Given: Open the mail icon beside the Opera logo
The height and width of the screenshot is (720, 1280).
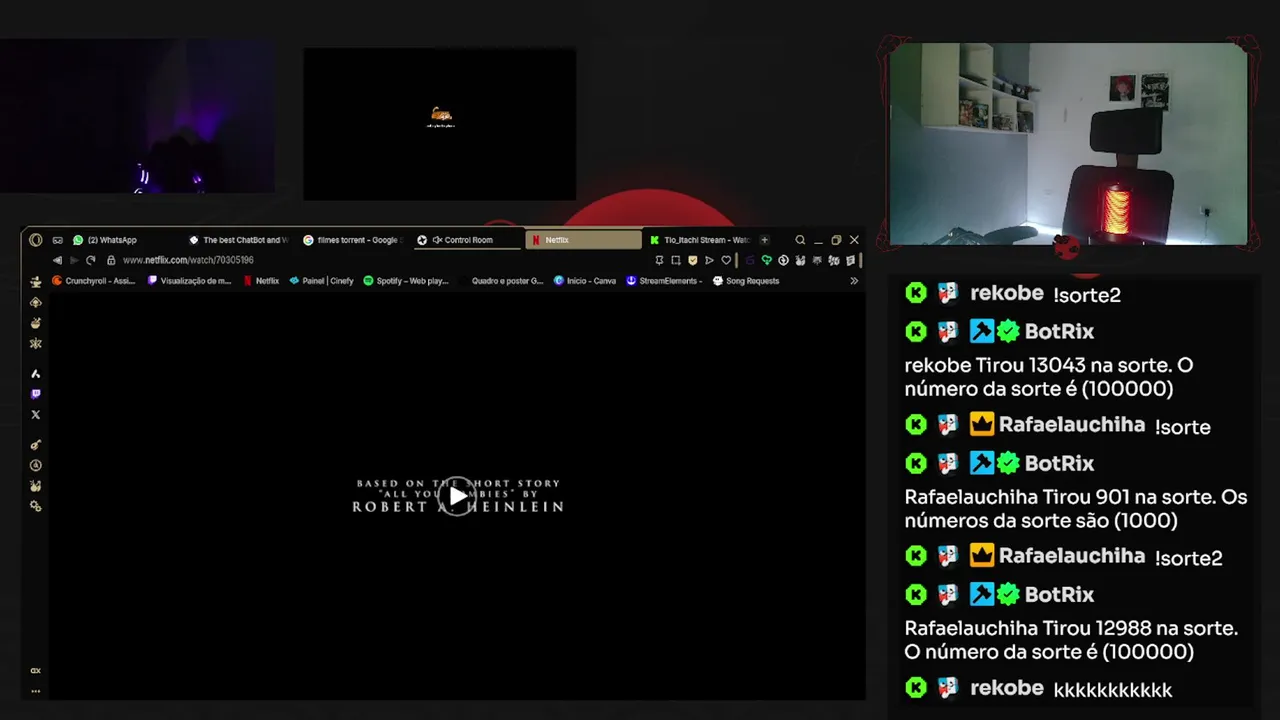Looking at the screenshot, I should [57, 240].
